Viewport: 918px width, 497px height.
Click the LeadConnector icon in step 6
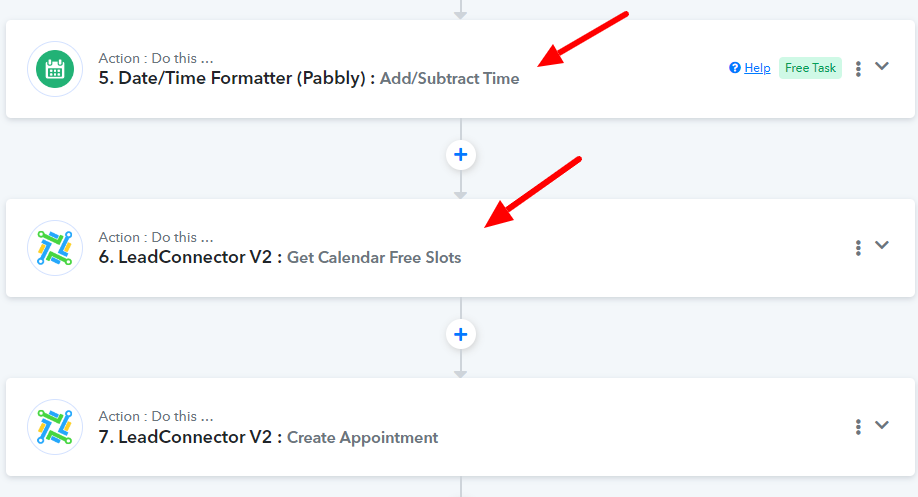tap(55, 248)
